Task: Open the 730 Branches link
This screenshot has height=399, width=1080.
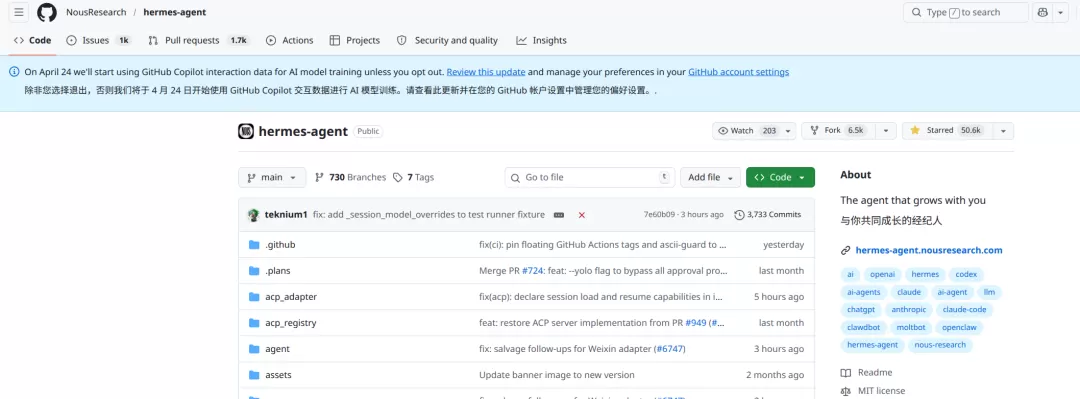Action: click(351, 177)
